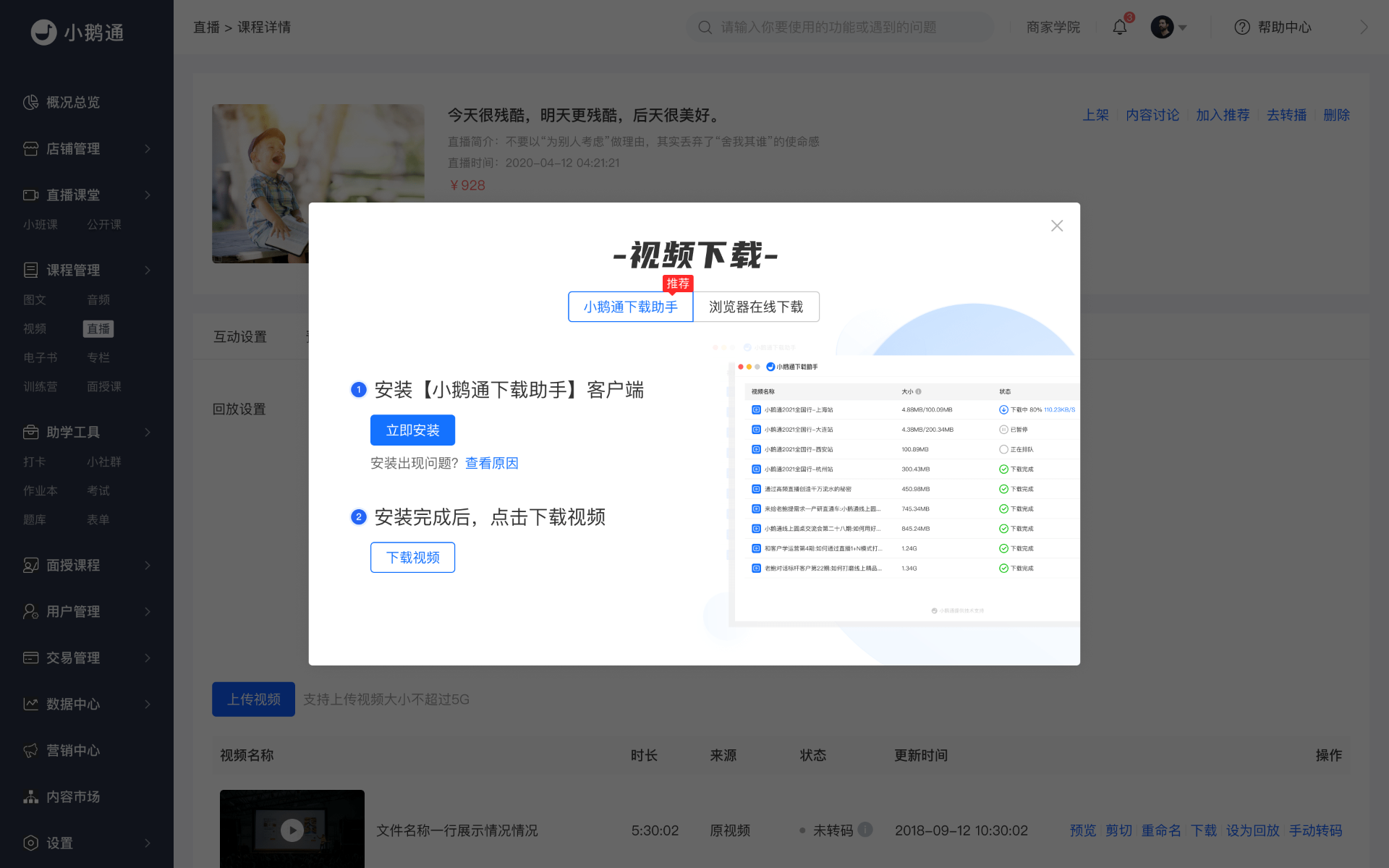The width and height of the screenshot is (1389, 868).
Task: Expand the 课程管理 chevron
Action: point(148,270)
